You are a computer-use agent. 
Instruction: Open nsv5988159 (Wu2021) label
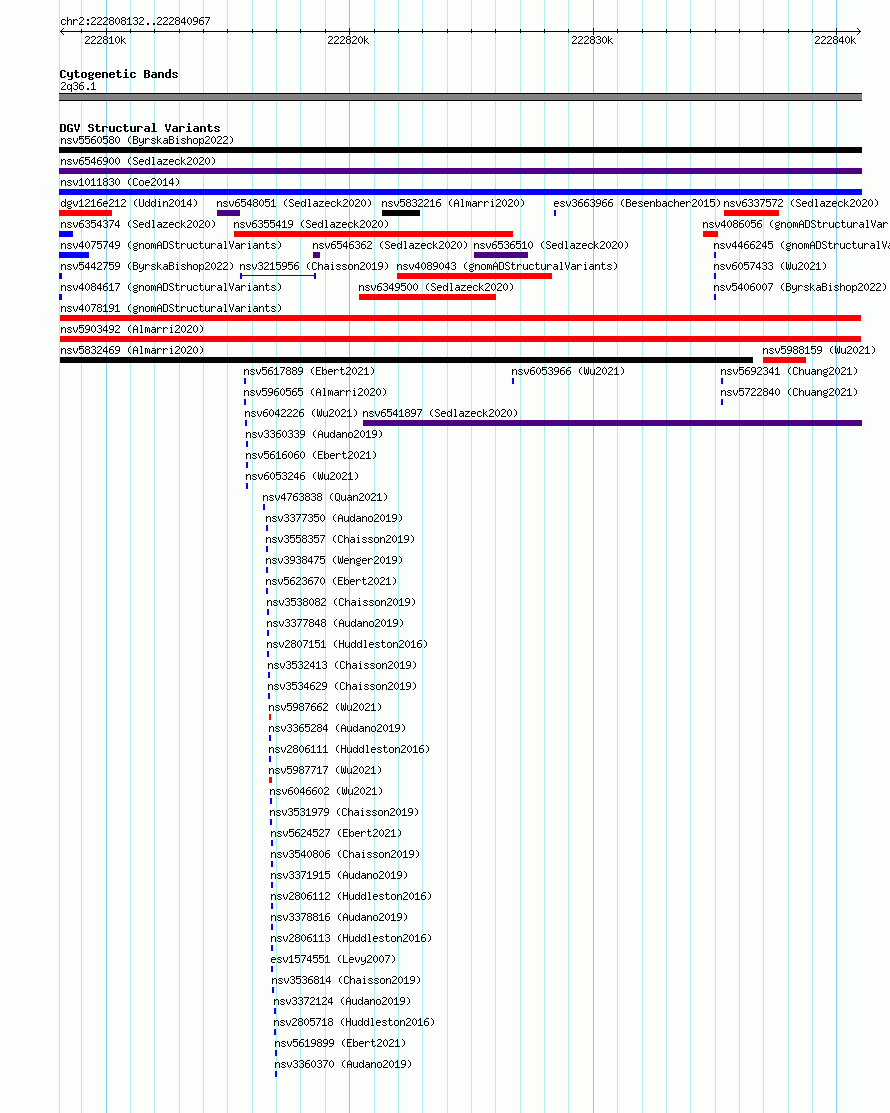click(819, 350)
